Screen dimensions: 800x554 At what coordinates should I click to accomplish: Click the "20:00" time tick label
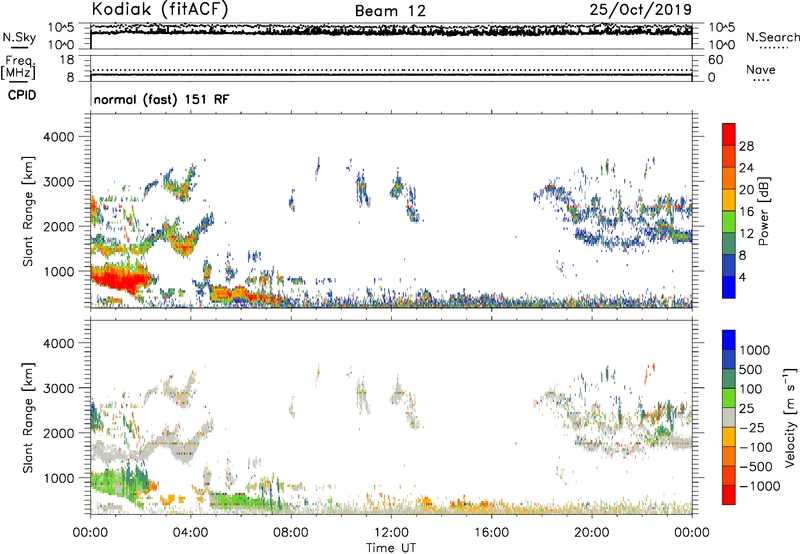pos(591,533)
